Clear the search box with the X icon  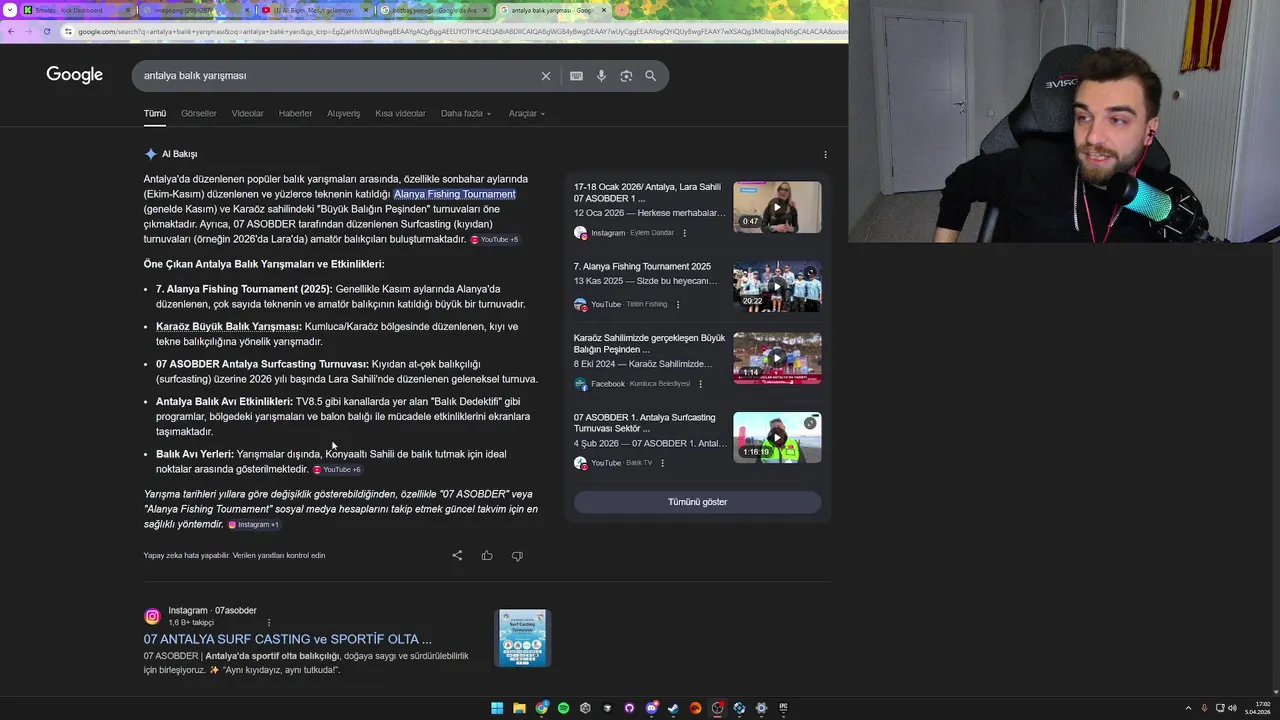546,76
